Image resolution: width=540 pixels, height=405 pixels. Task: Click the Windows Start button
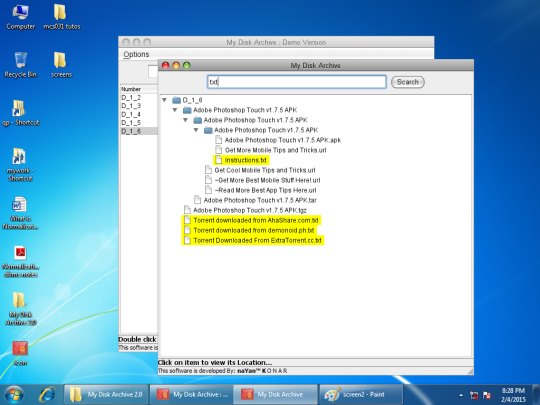click(14, 395)
